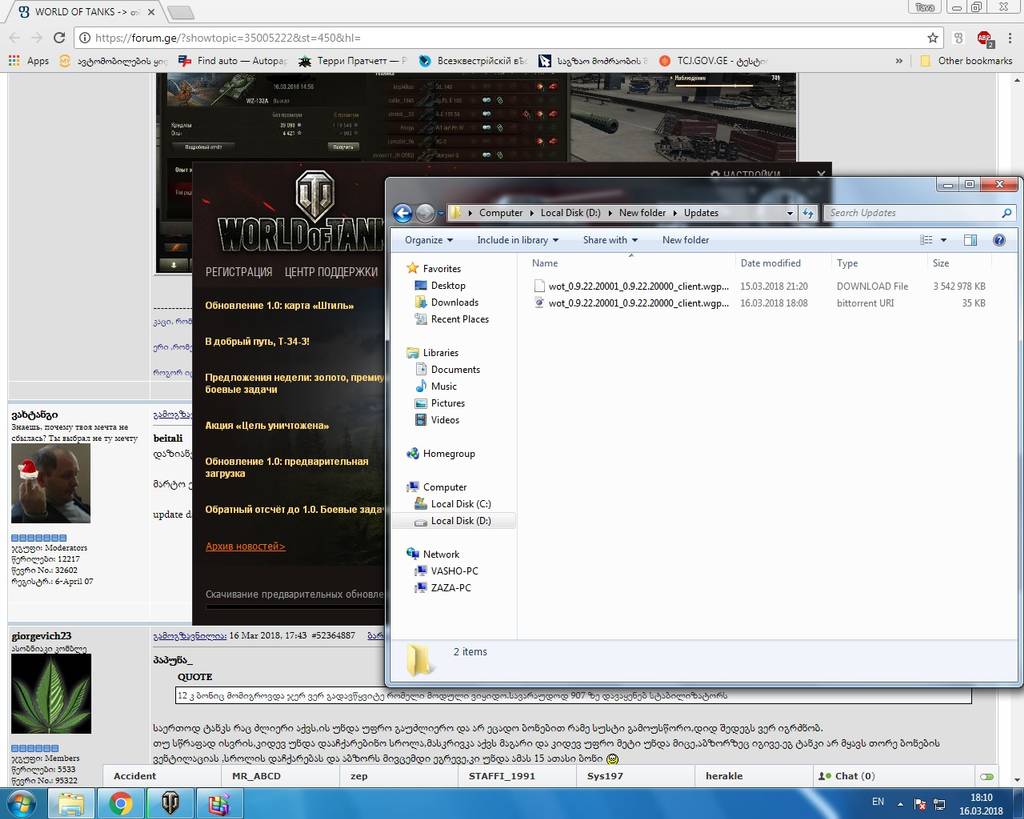Viewport: 1024px width, 819px height.
Task: Open forum Chat (0) panel
Action: point(847,776)
